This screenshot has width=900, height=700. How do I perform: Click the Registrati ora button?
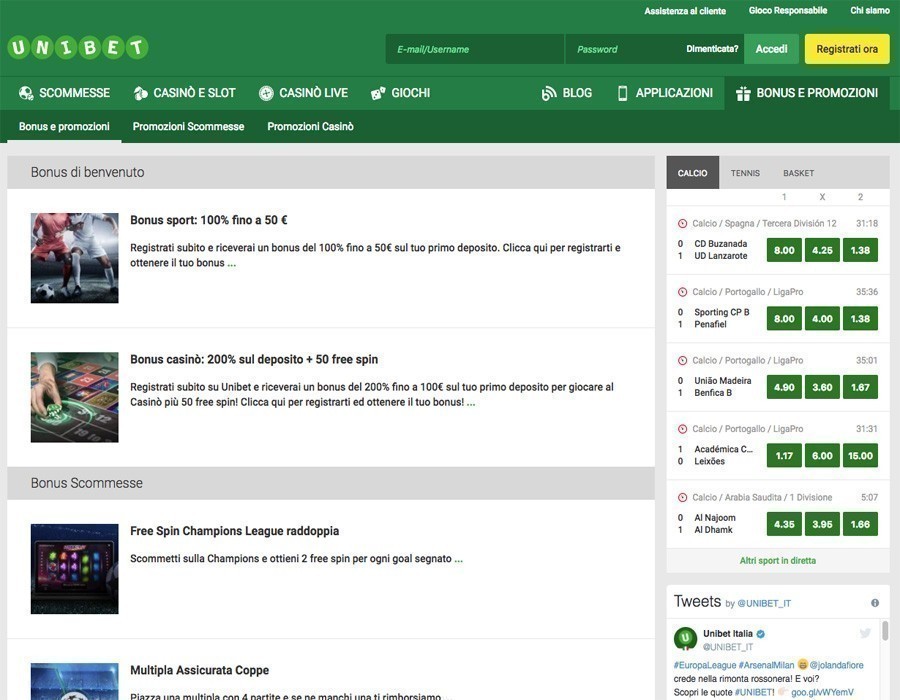(847, 49)
